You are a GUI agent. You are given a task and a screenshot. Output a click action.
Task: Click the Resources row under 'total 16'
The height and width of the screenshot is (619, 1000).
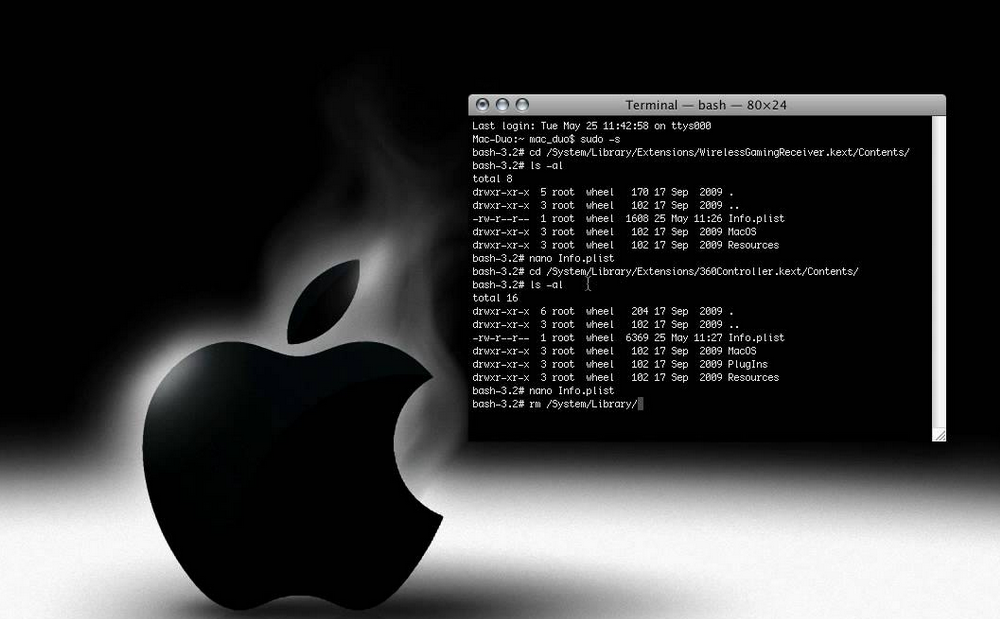click(626, 377)
